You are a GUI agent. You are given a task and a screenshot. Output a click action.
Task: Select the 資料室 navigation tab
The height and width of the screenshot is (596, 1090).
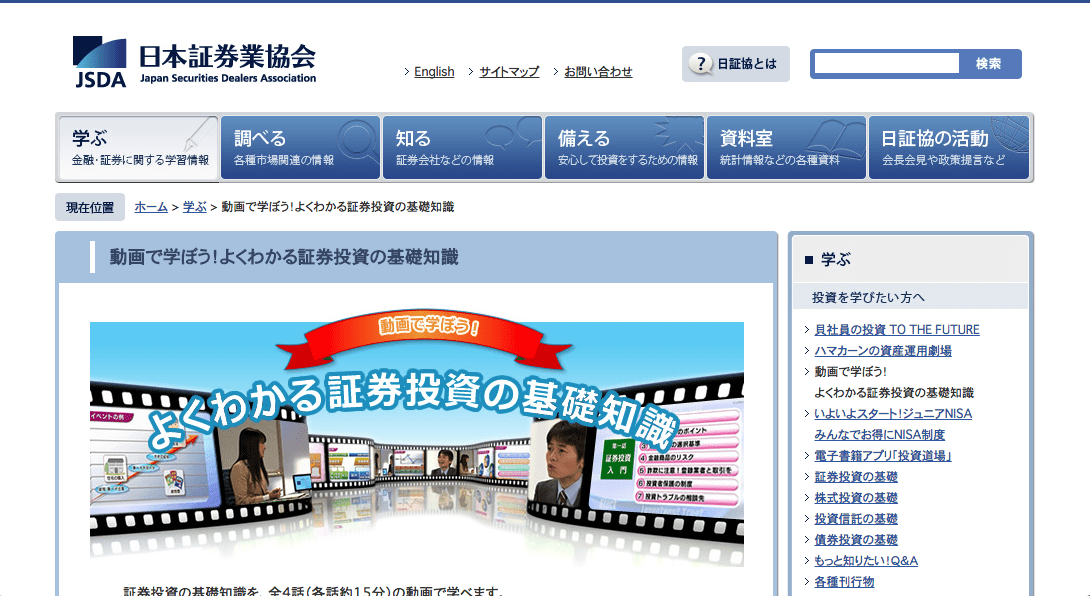point(786,148)
